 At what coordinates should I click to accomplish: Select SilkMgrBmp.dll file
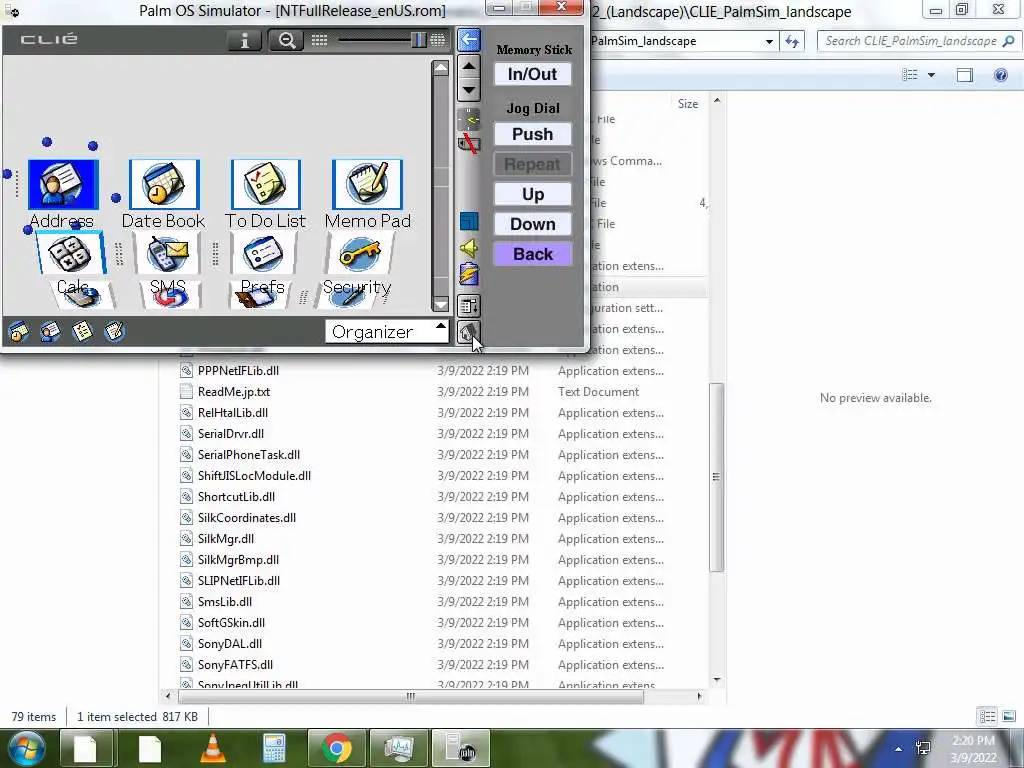238,560
